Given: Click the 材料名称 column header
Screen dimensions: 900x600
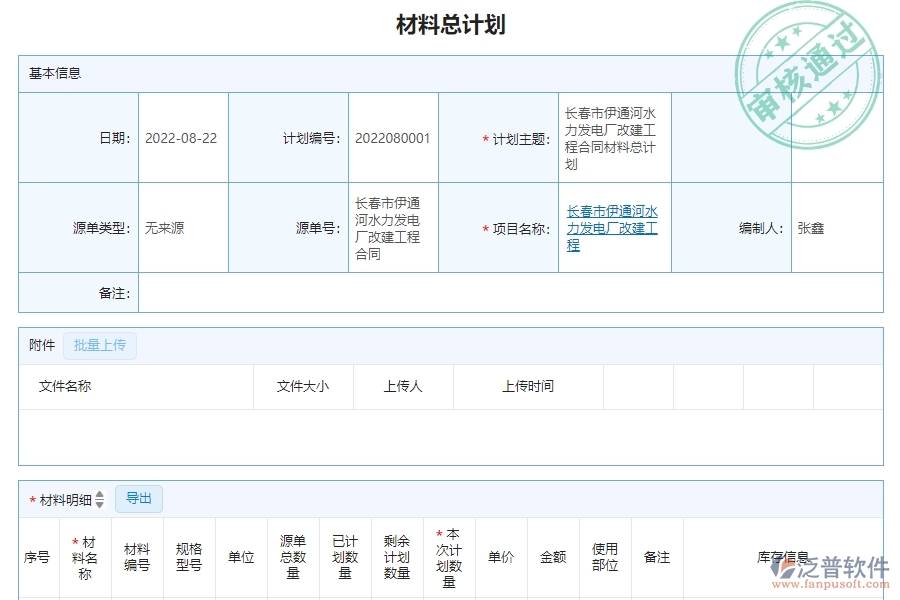Looking at the screenshot, I should click(85, 557).
